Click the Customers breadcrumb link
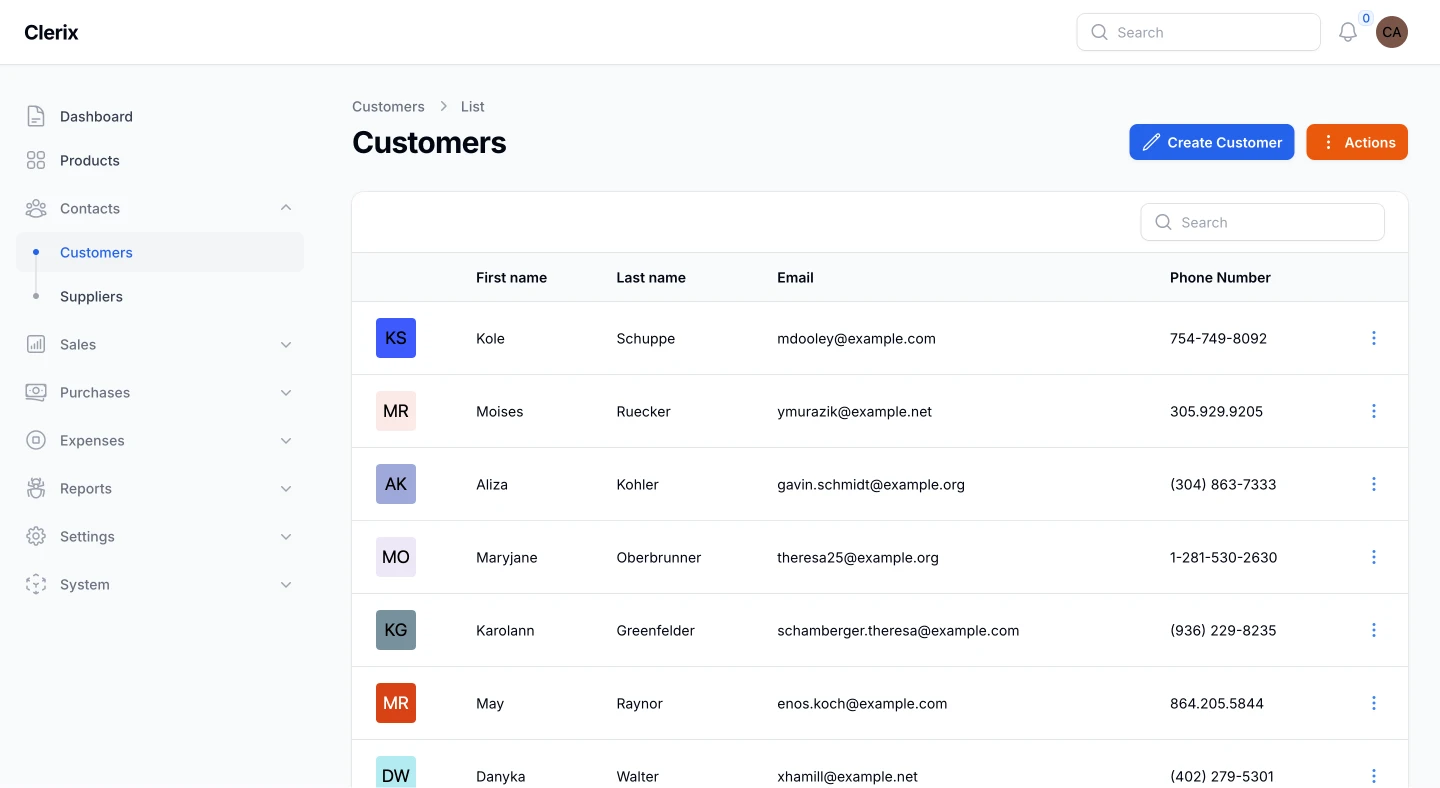The width and height of the screenshot is (1440, 788). [x=388, y=106]
